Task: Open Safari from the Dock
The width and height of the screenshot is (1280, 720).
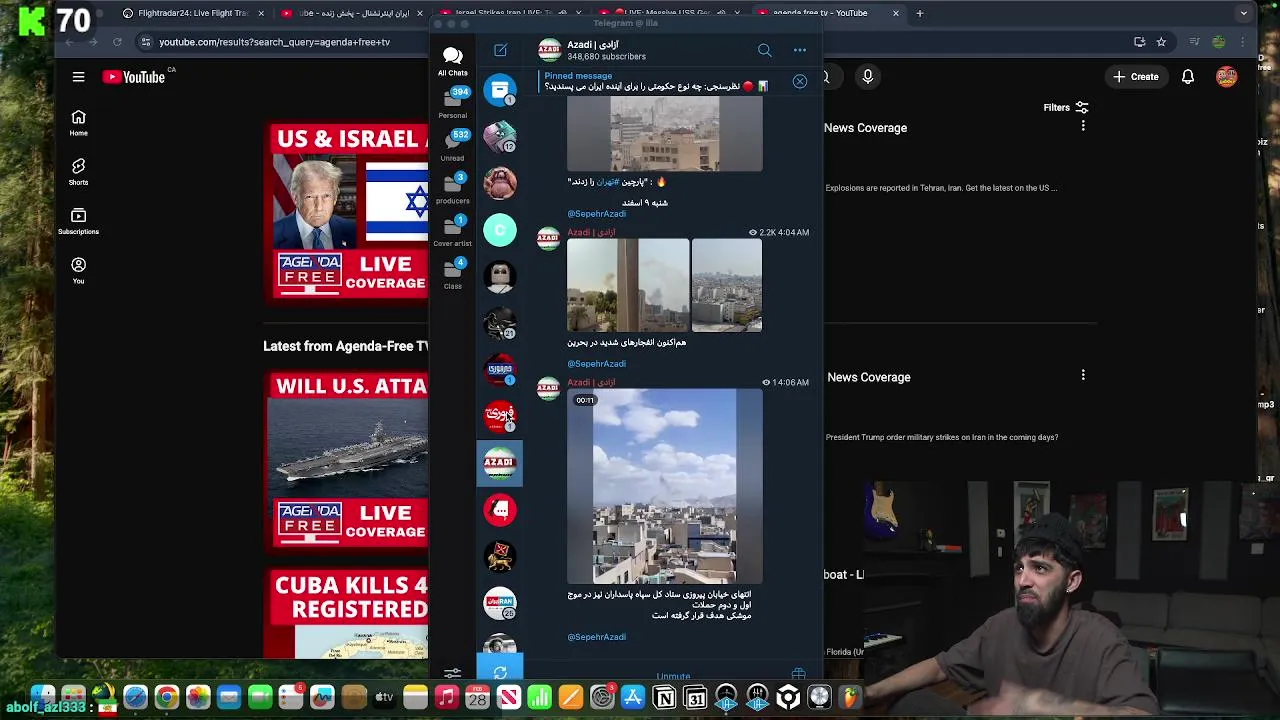Action: coord(135,697)
